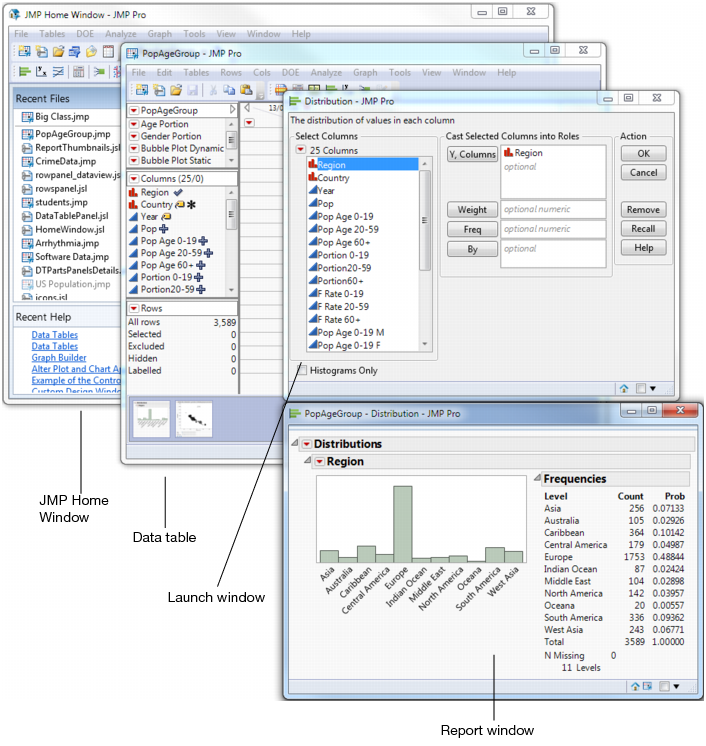706x746 pixels.
Task: Click the Paste icon in data table toolbar
Action: click(x=245, y=91)
